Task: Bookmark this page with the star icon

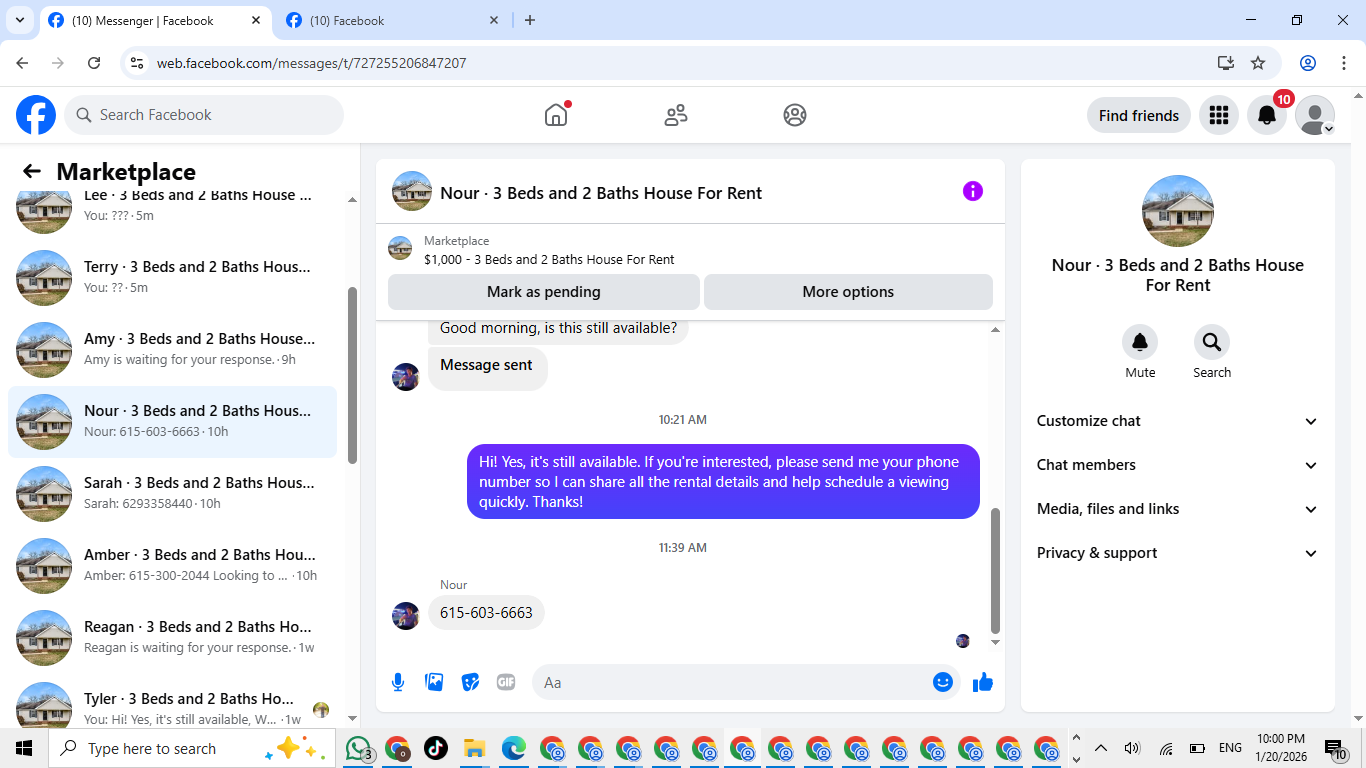Action: tap(1258, 63)
